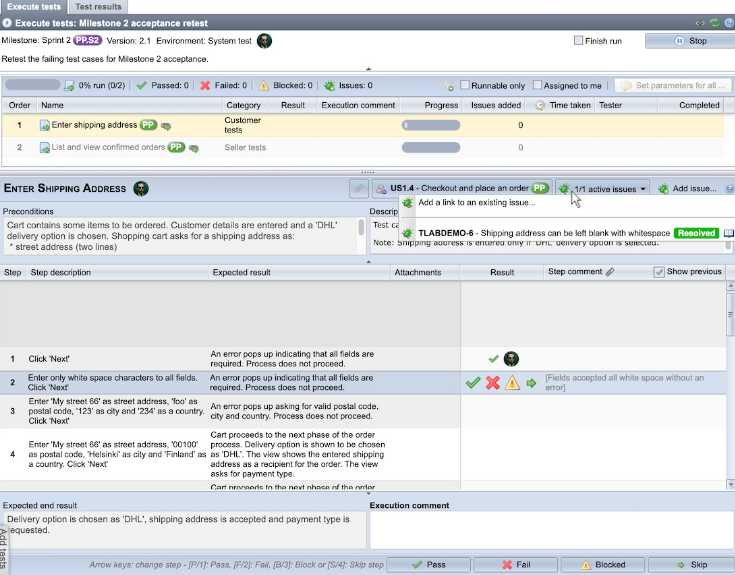The image size is (735, 575).
Task: Click the Category column header
Action: (x=243, y=105)
